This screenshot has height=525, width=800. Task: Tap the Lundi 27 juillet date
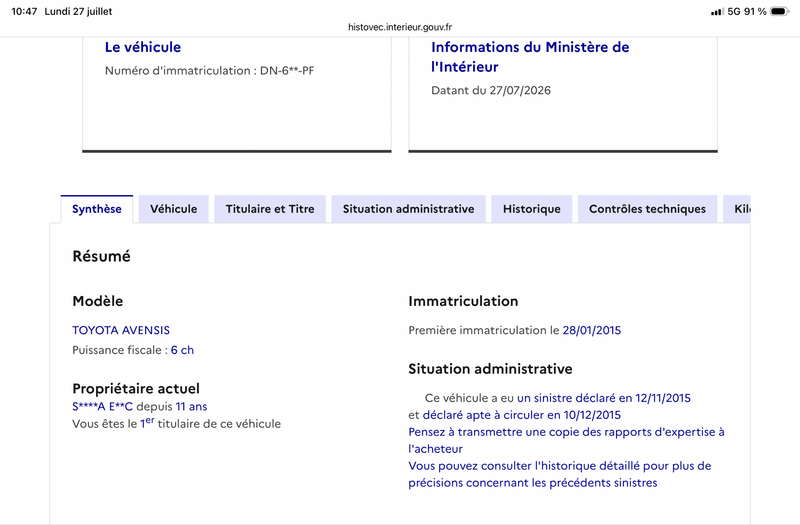click(78, 11)
